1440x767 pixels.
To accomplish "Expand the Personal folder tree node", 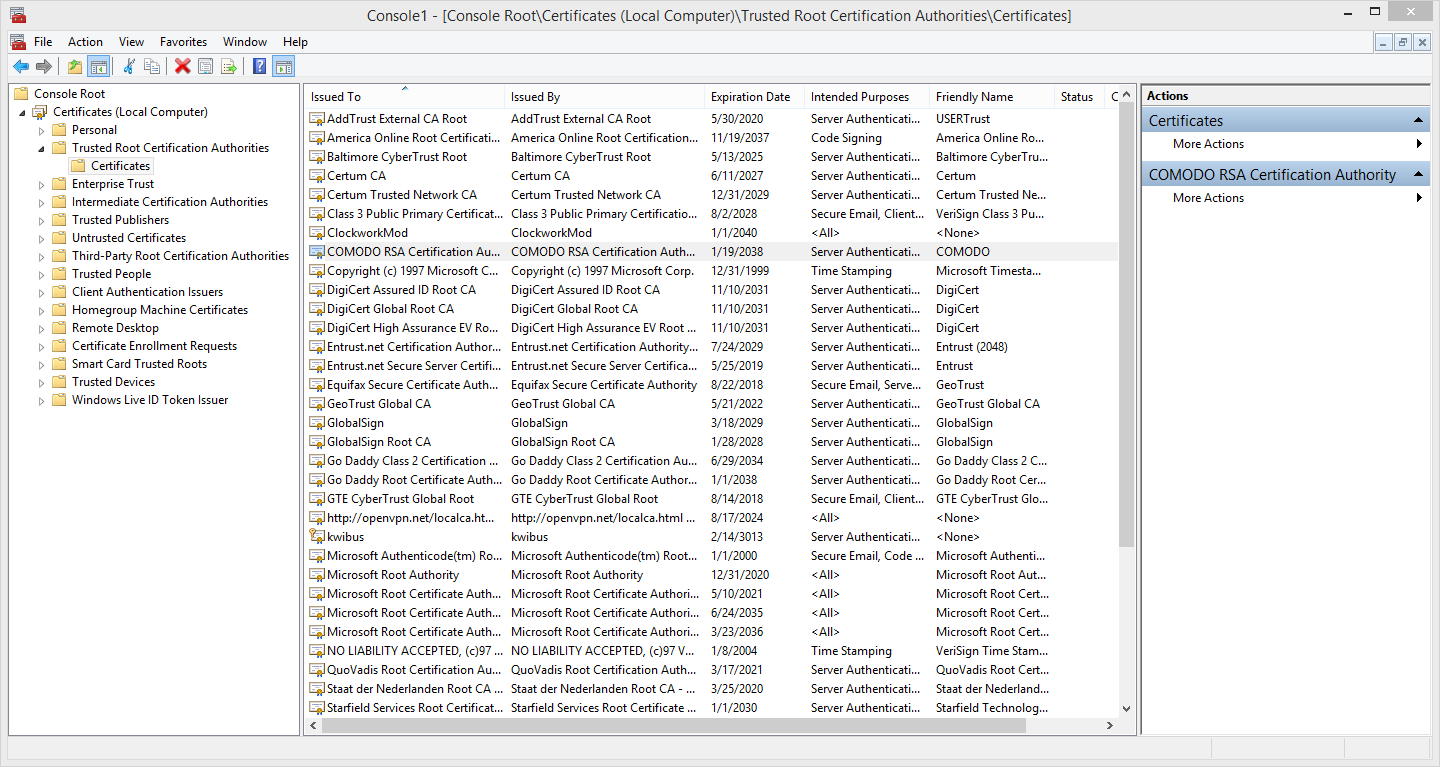I will pos(42,130).
